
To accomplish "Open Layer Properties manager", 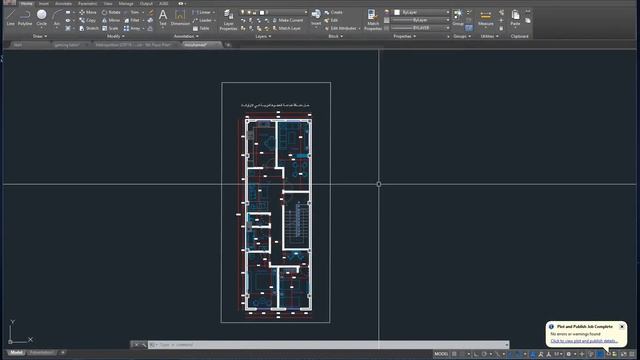I will [x=228, y=20].
